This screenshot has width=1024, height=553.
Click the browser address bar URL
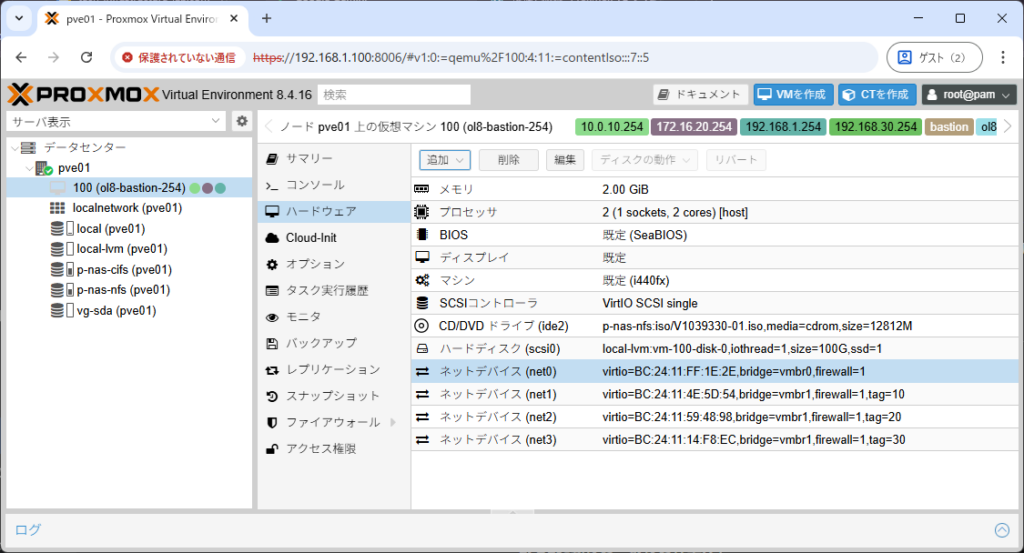tap(451, 57)
